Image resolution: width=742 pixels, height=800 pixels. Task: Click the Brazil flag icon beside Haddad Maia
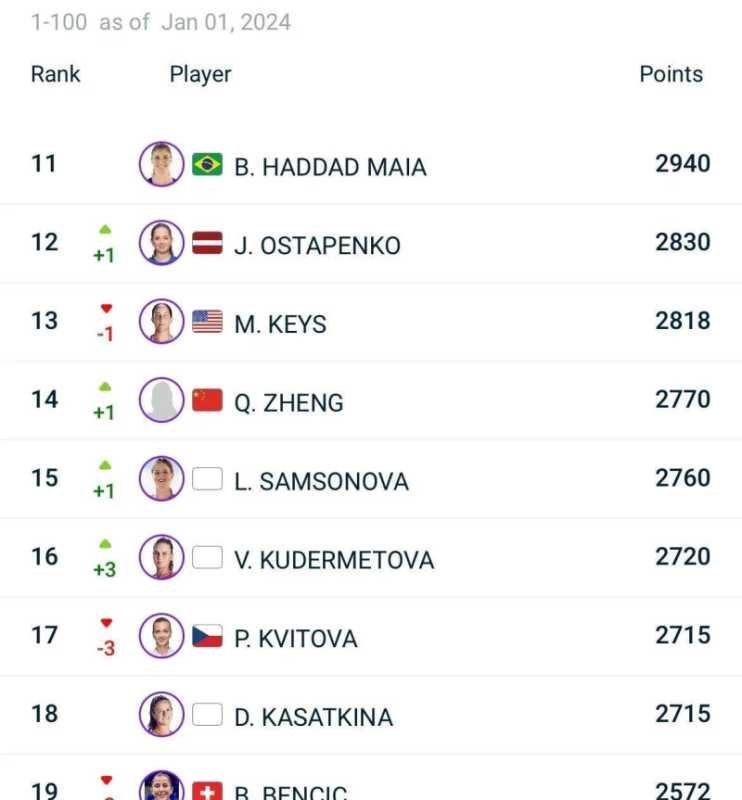coord(207,164)
